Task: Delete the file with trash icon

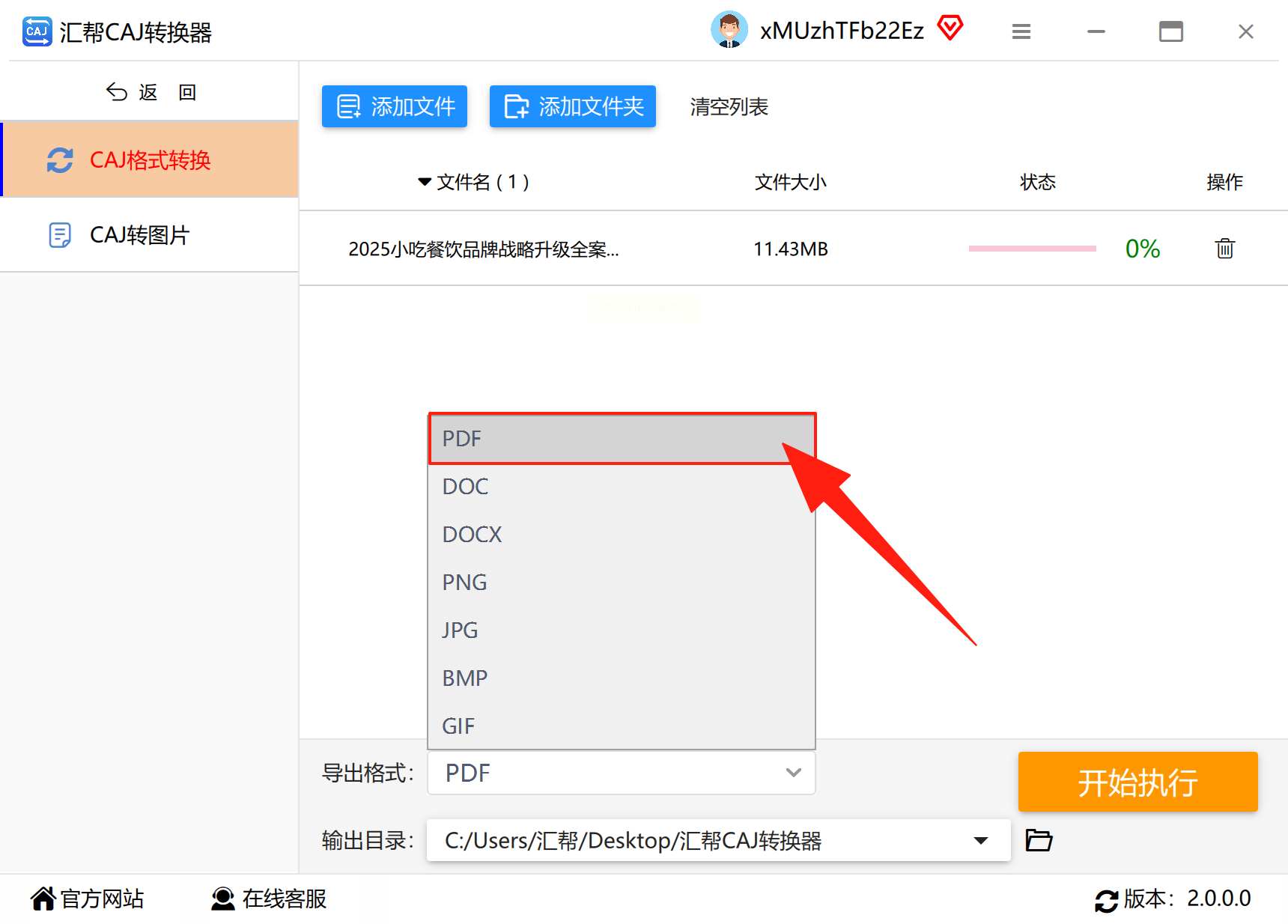Action: [1224, 248]
